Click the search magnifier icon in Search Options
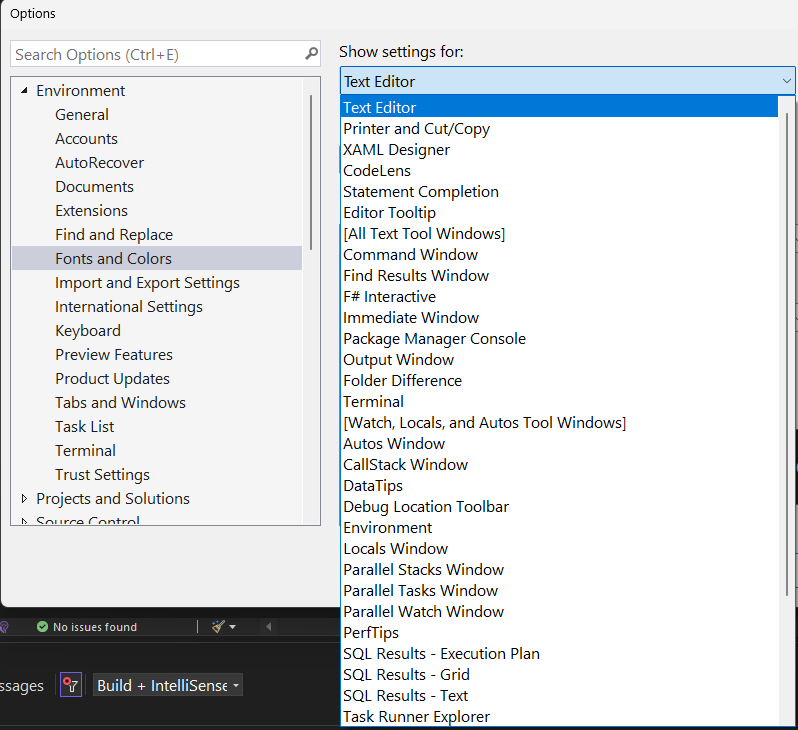Viewport: 798px width, 730px height. pos(311,53)
